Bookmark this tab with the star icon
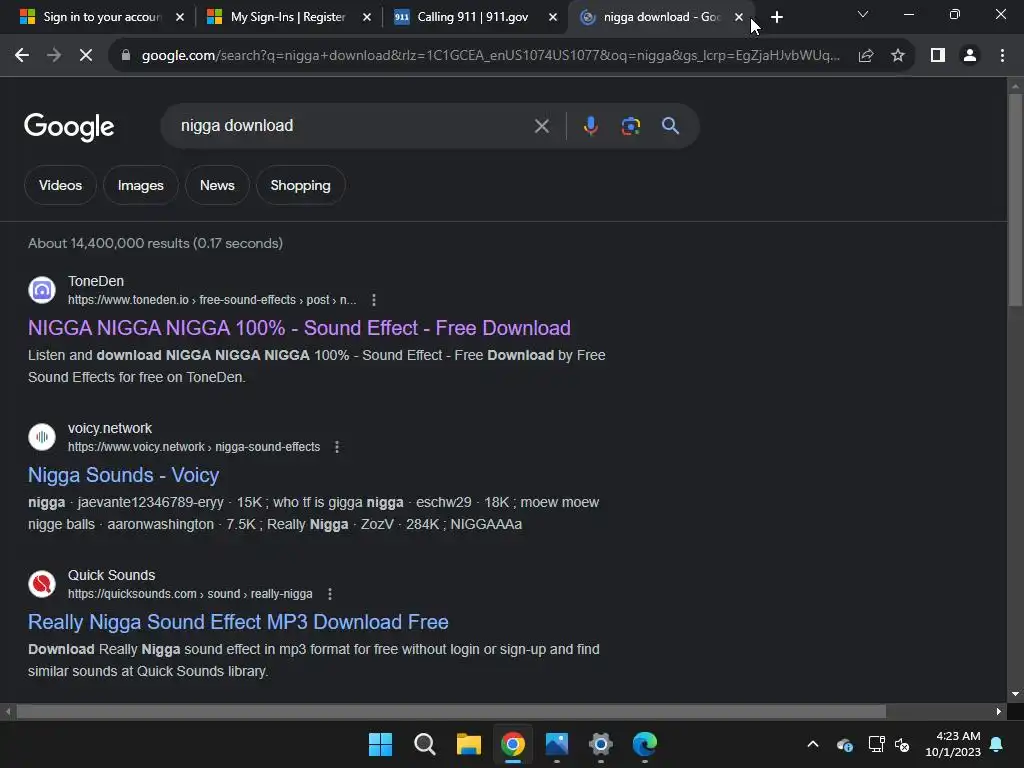Screen dimensions: 1024x768 [898, 56]
